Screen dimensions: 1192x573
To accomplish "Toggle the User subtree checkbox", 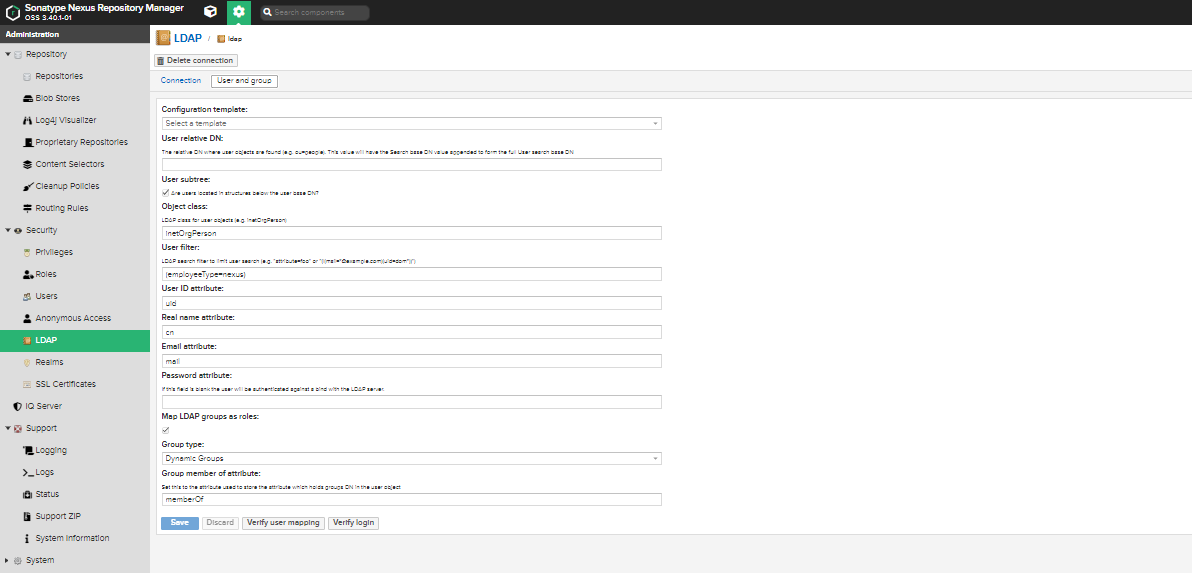I will click(165, 192).
